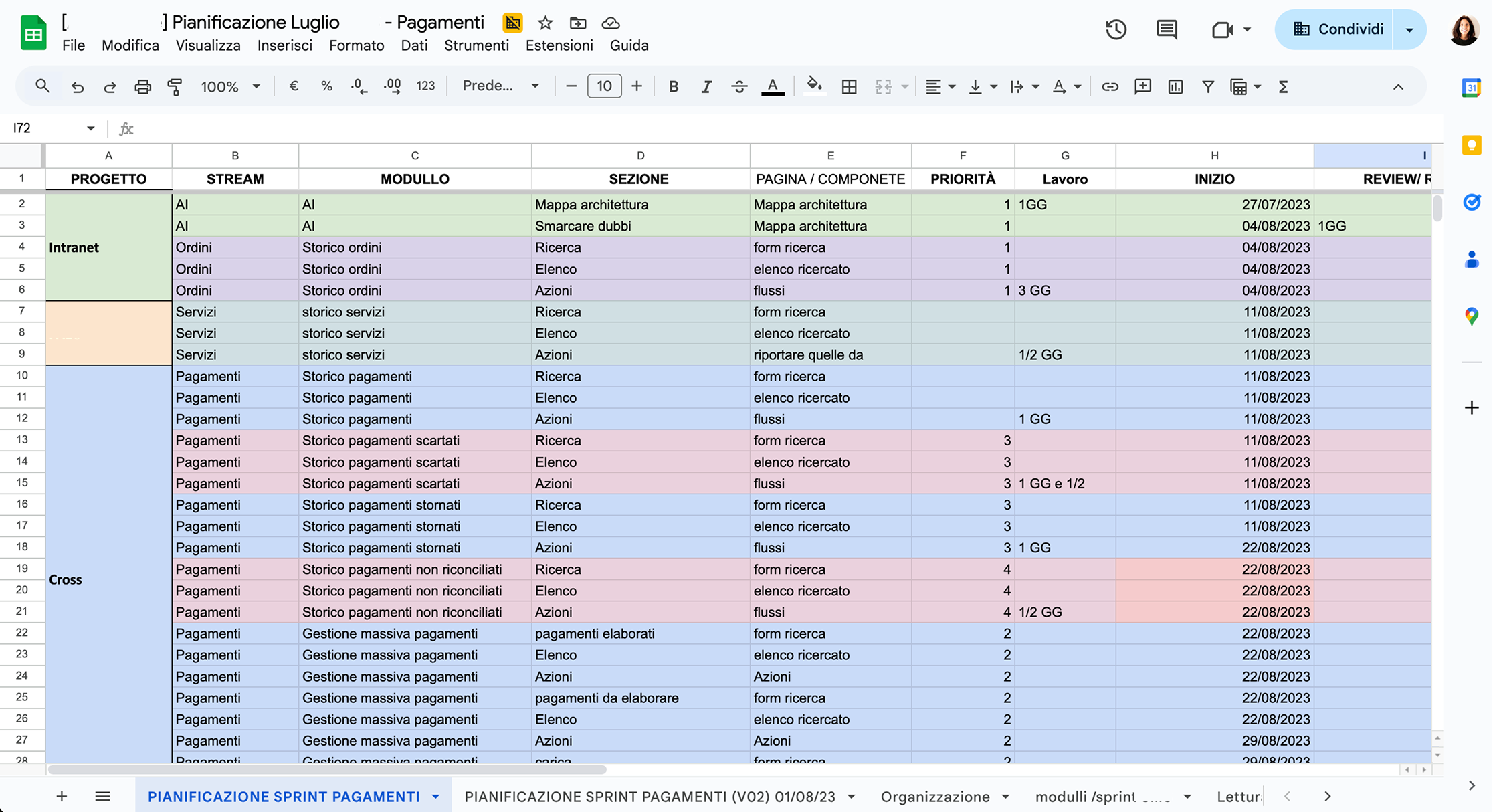Switch to PIANIFICAZIONE SPRINT PAGAMENTI (V02) tab
Screen dimensions: 1493x812
(650, 797)
